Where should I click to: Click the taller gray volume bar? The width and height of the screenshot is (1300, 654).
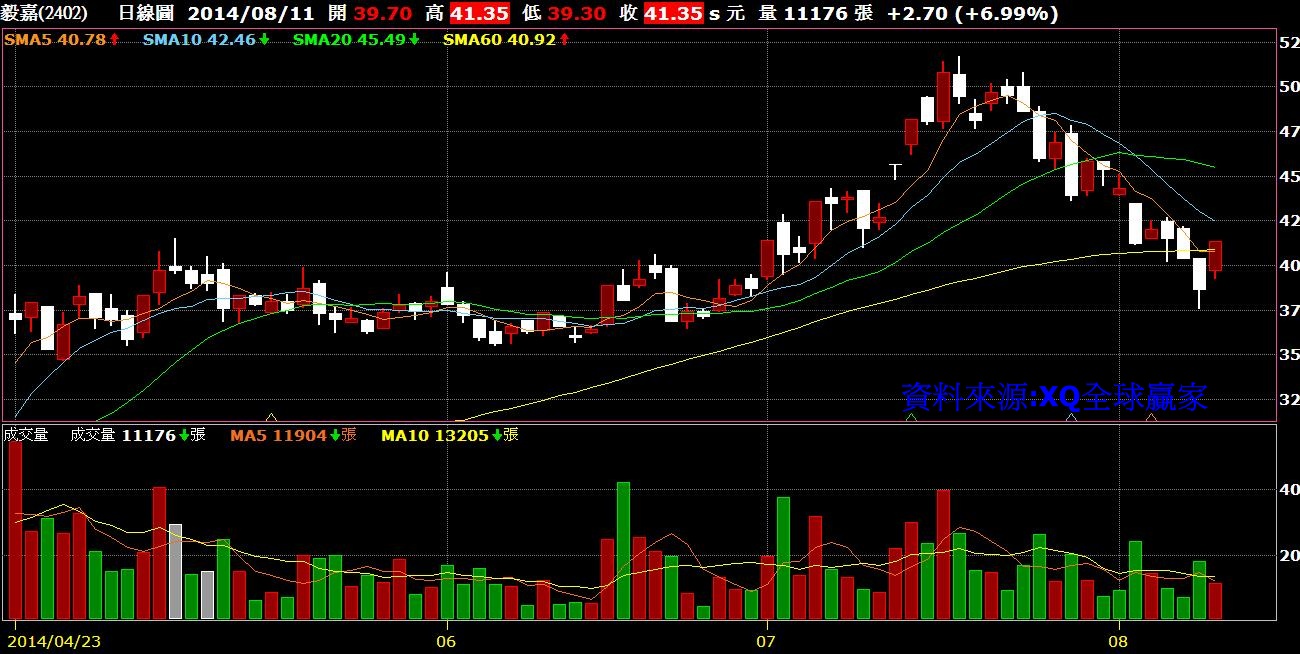(x=175, y=571)
